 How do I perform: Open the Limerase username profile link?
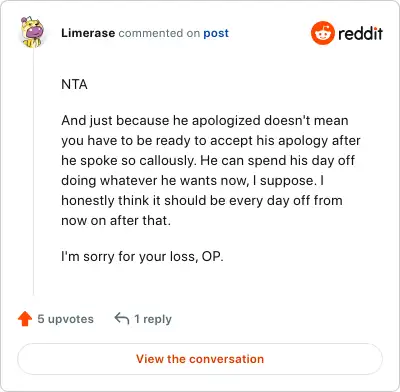88,33
